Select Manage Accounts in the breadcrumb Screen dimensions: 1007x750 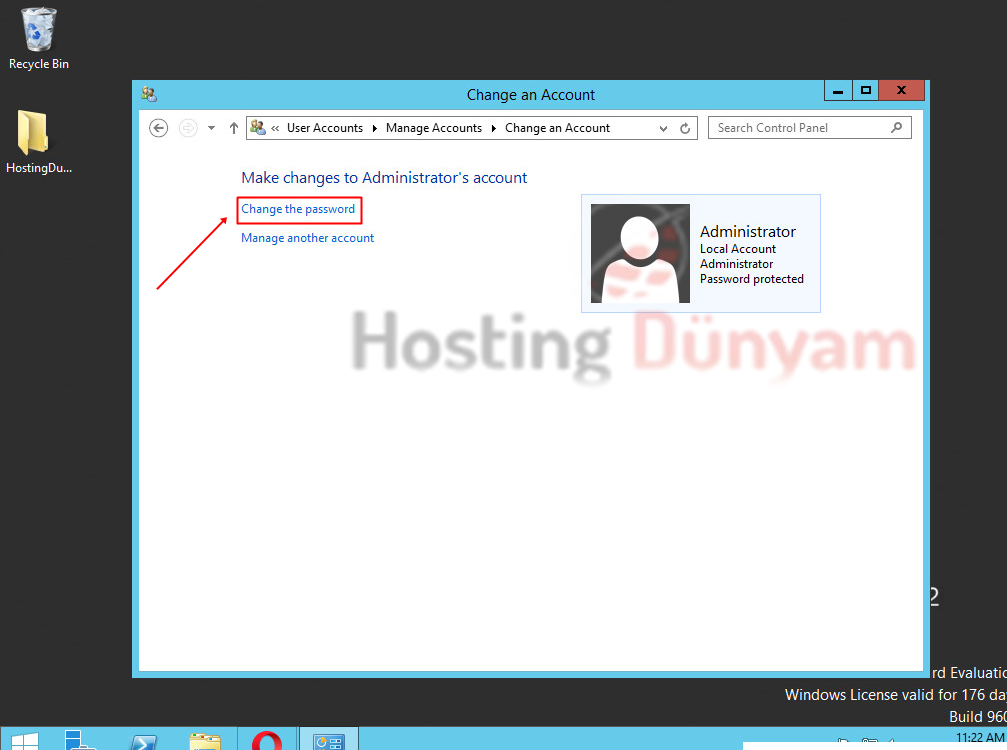coord(433,128)
